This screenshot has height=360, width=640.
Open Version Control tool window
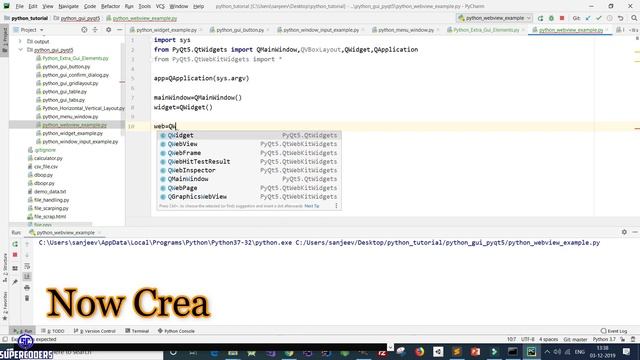(x=95, y=331)
